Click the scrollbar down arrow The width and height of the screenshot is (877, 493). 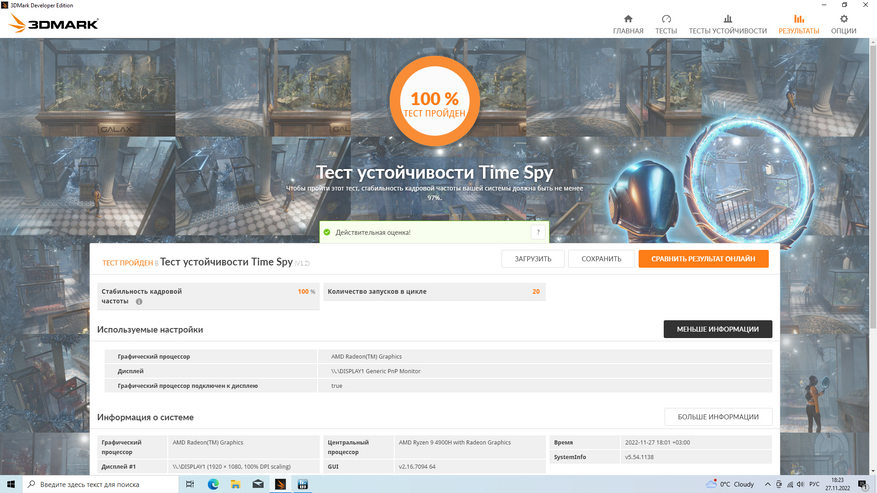(873, 471)
